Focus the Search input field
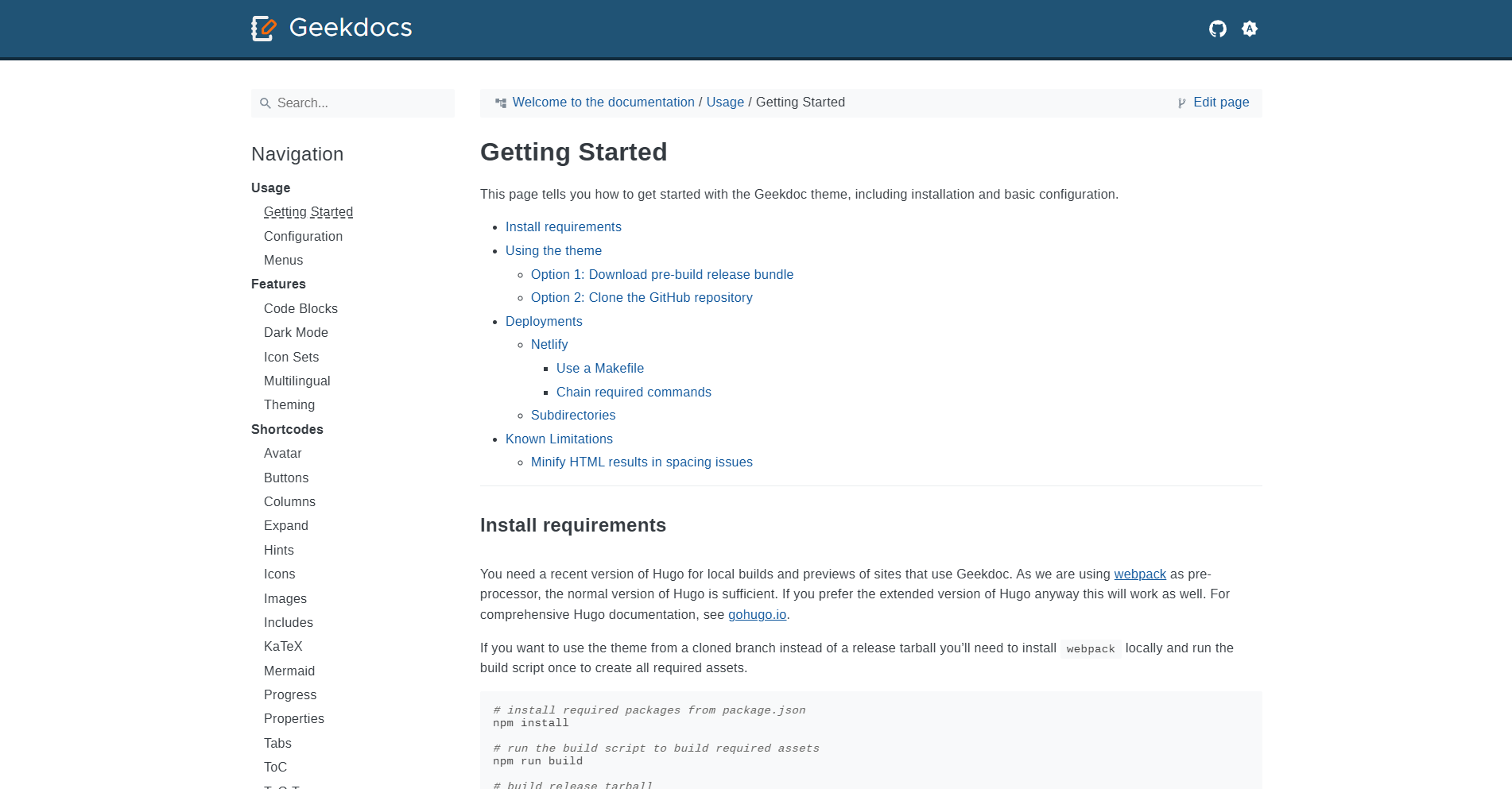Image resolution: width=1512 pixels, height=789 pixels. [353, 103]
